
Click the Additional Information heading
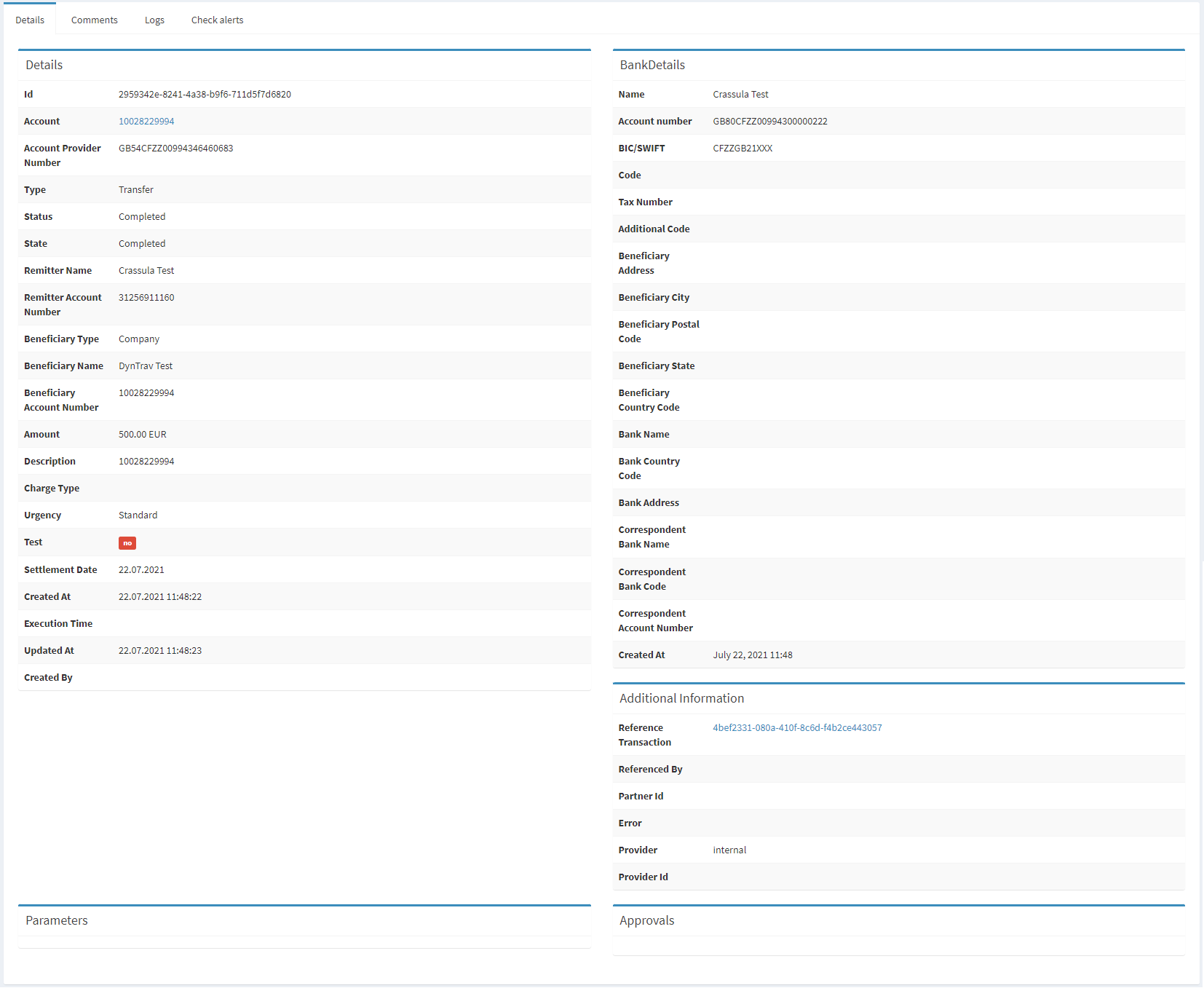pyautogui.click(x=681, y=697)
